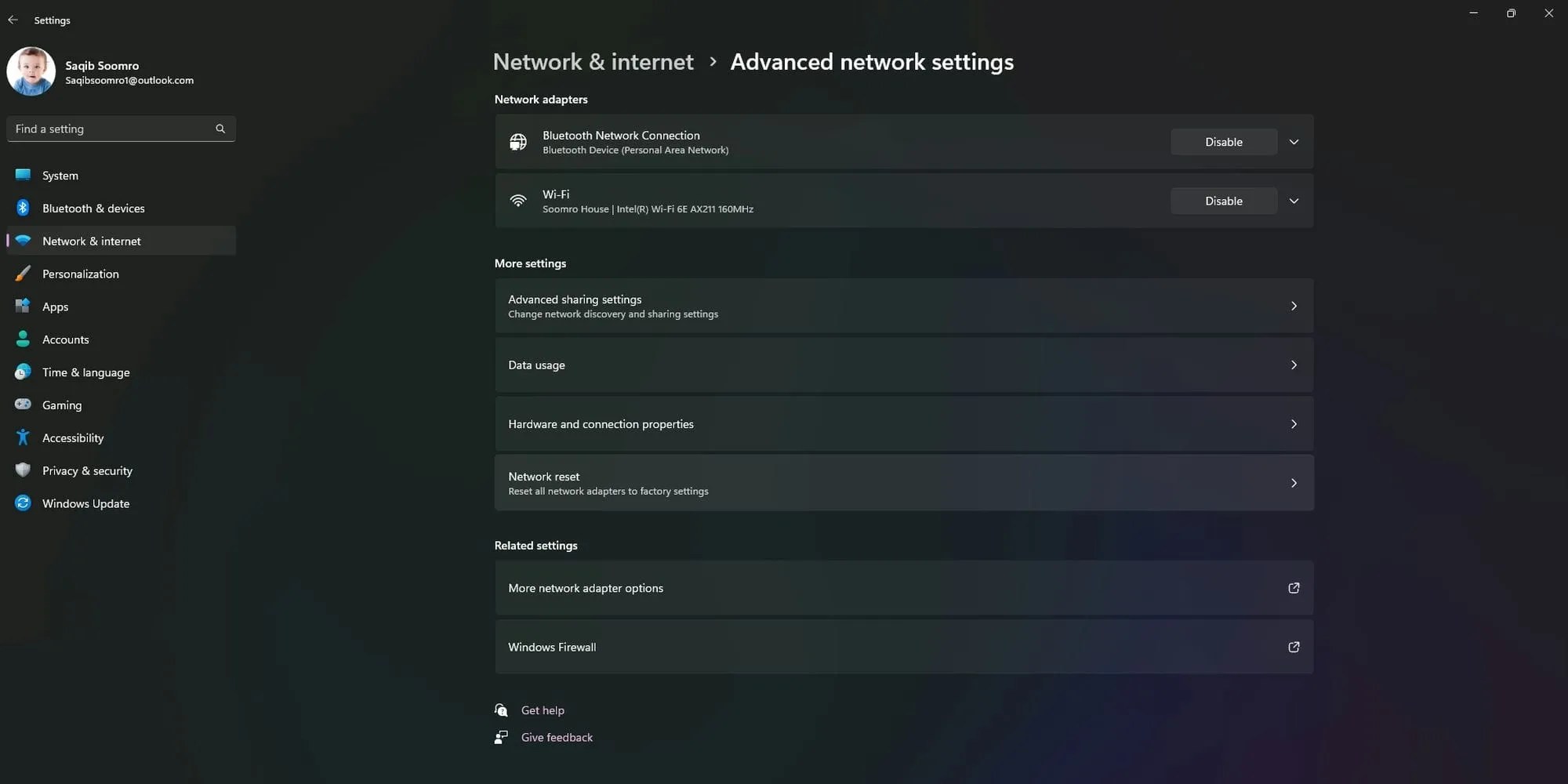Viewport: 1568px width, 784px height.
Task: Expand Wi-Fi adapter details chevron
Action: (x=1294, y=201)
